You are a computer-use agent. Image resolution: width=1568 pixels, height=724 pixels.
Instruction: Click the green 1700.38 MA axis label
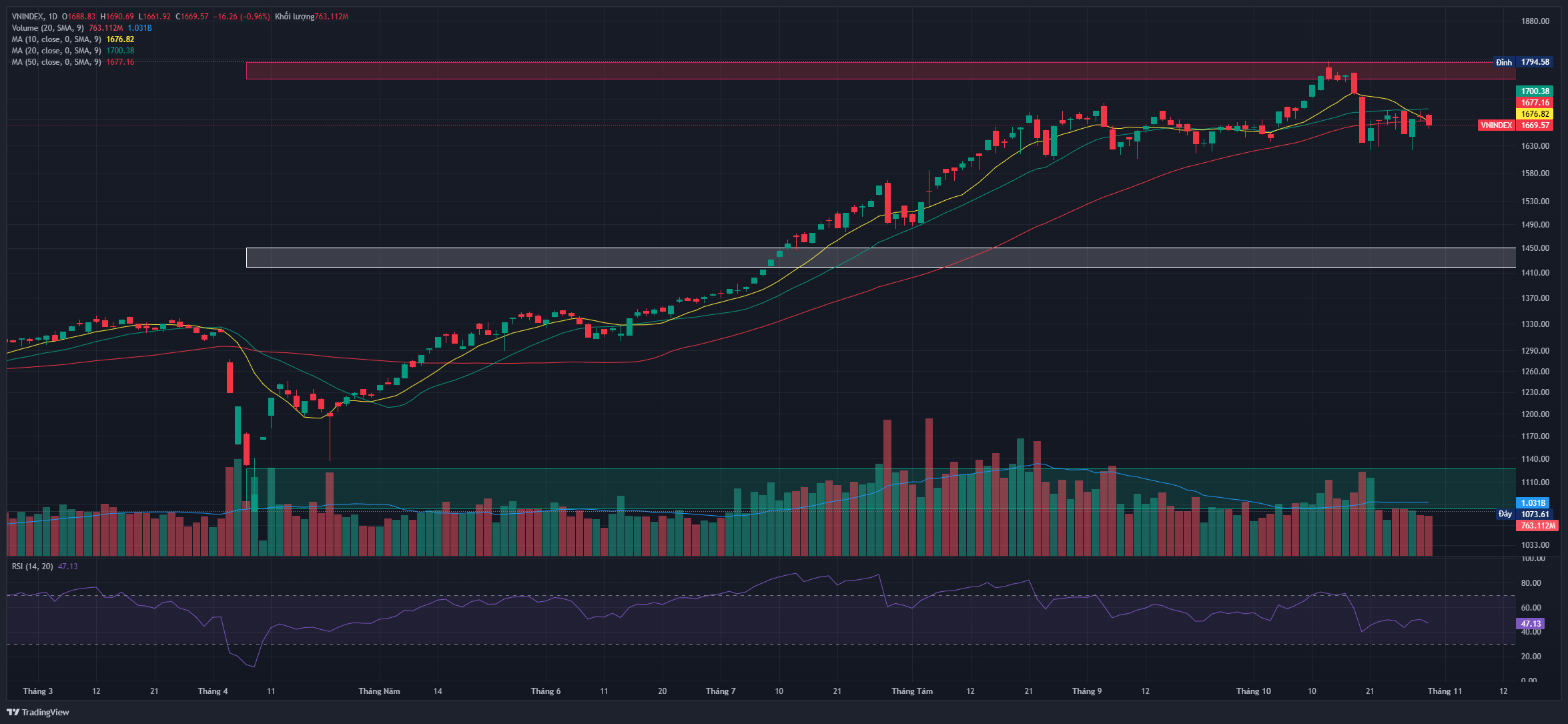(1535, 91)
